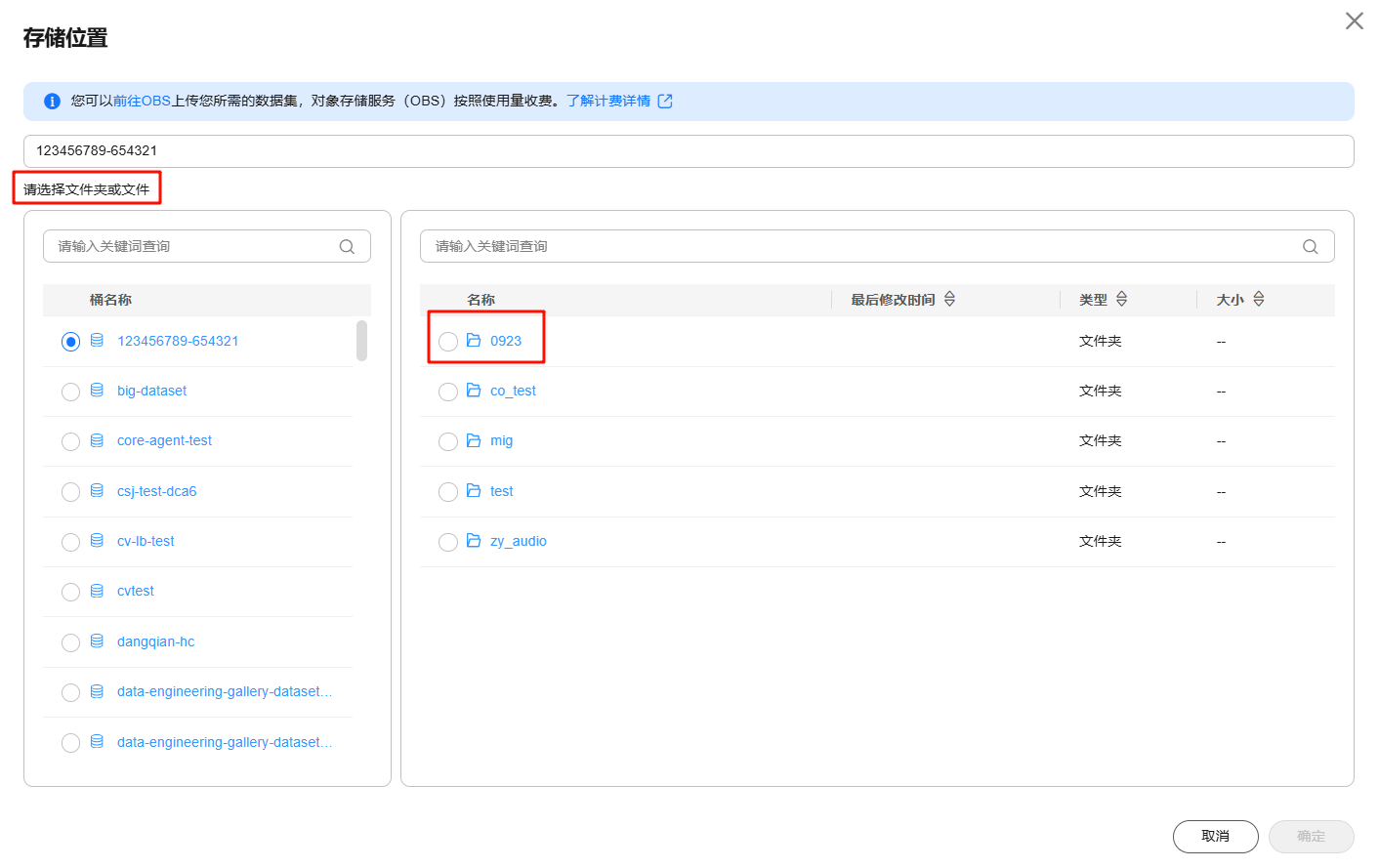The image size is (1379, 868).
Task: Select the core-agent-test bucket radio button
Action: (x=70, y=441)
